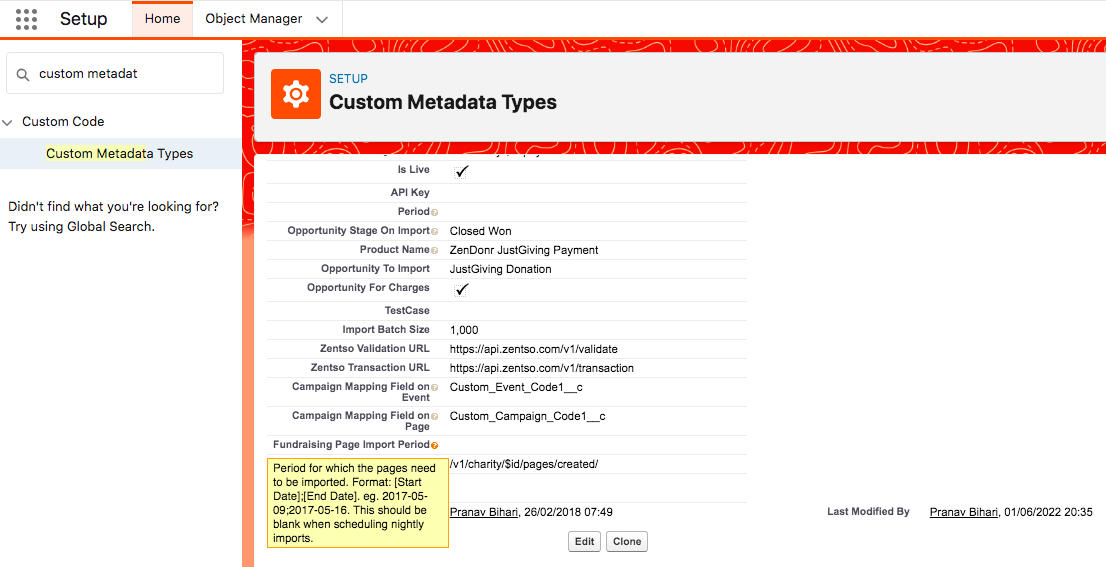
Task: Click the TestCase field label
Action: (x=407, y=310)
